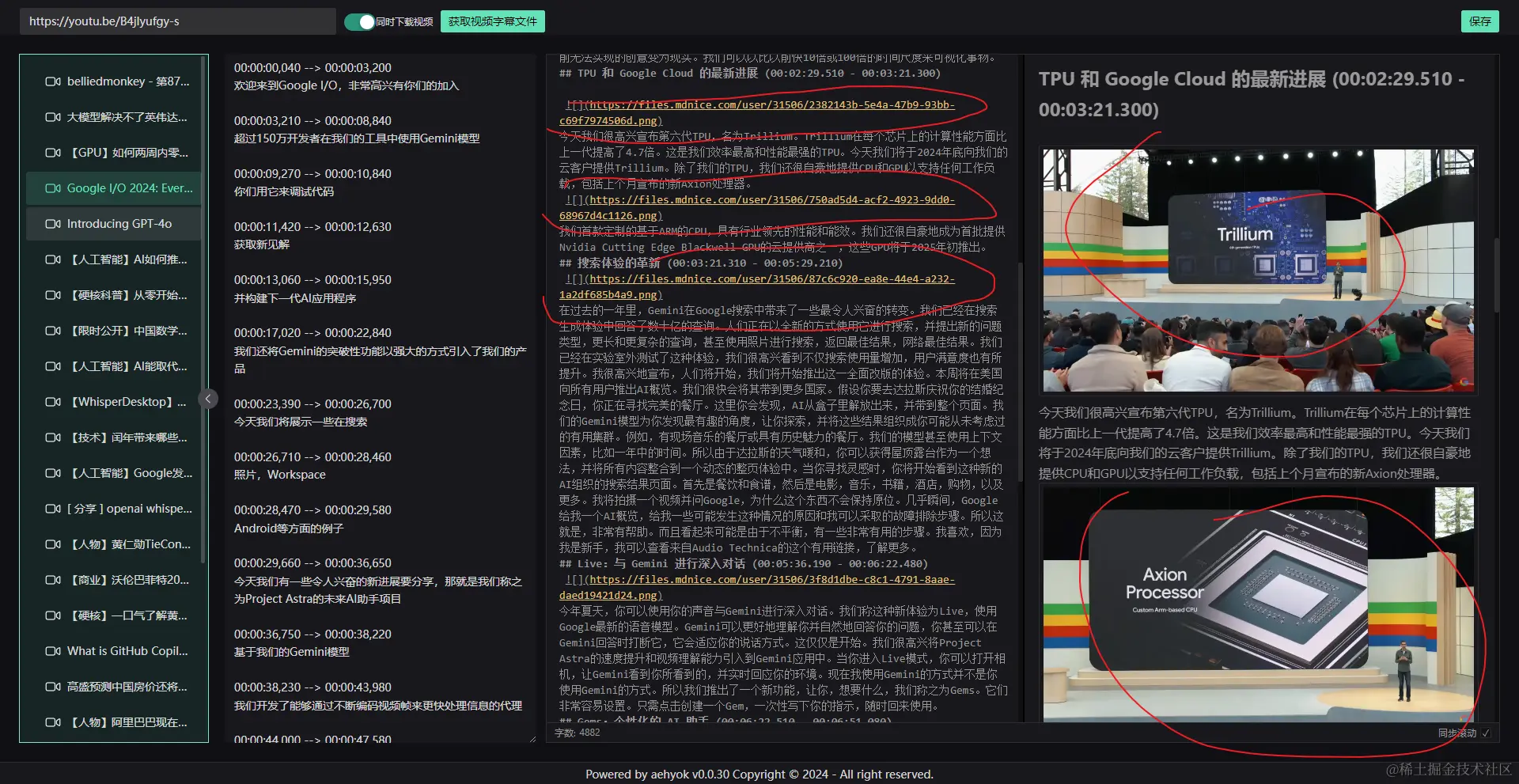Click video icon beside 【限时公开】中国数学 item
This screenshot has width=1519, height=784.
53,331
